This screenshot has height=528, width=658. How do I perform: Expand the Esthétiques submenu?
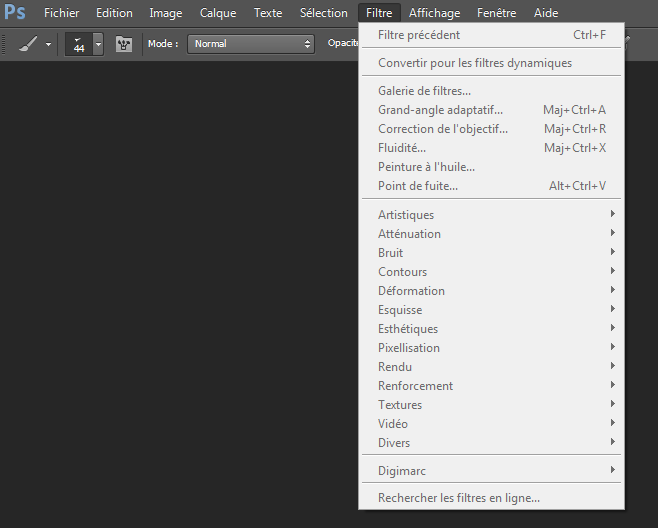point(491,329)
